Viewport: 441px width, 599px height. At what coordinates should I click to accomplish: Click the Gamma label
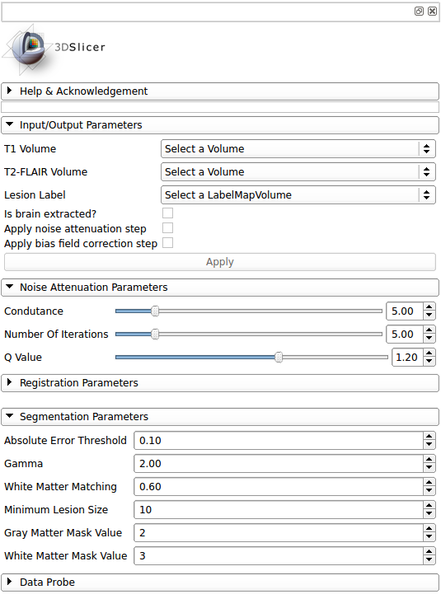click(x=24, y=464)
